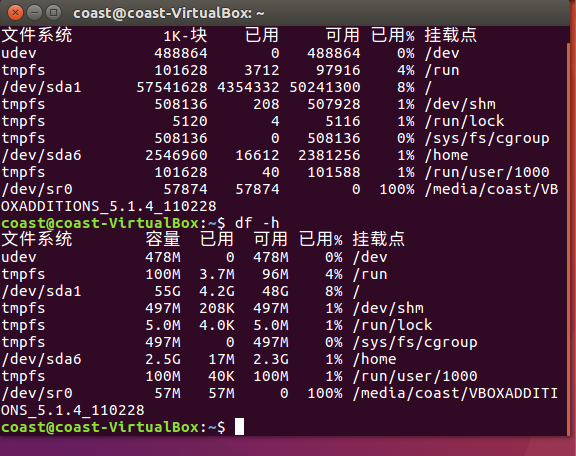Click '4.2G' used value
The height and width of the screenshot is (456, 576).
tap(217, 291)
